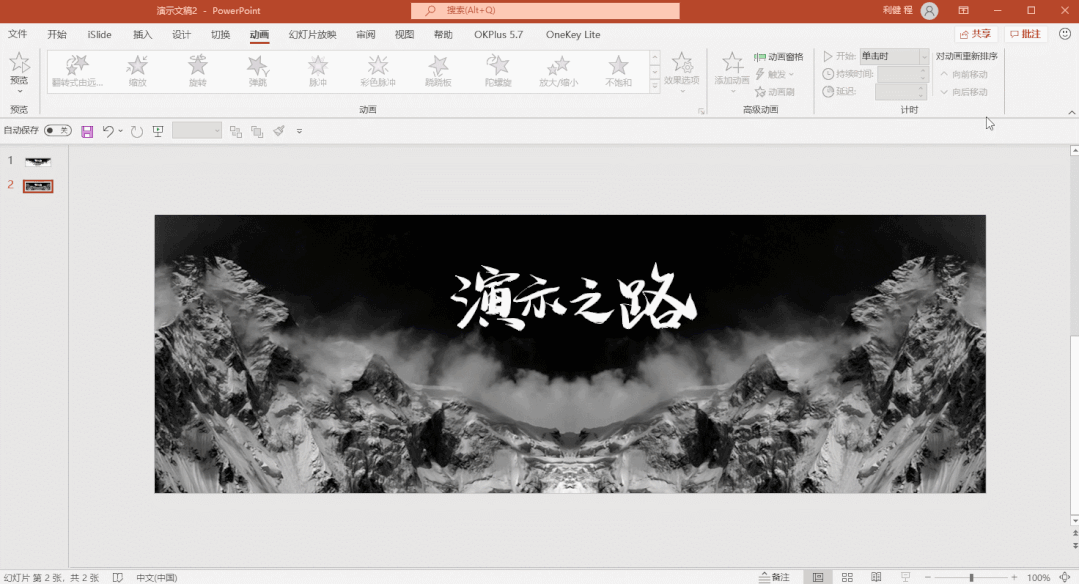Click the 共享 share button
The image size is (1079, 584).
click(976, 34)
